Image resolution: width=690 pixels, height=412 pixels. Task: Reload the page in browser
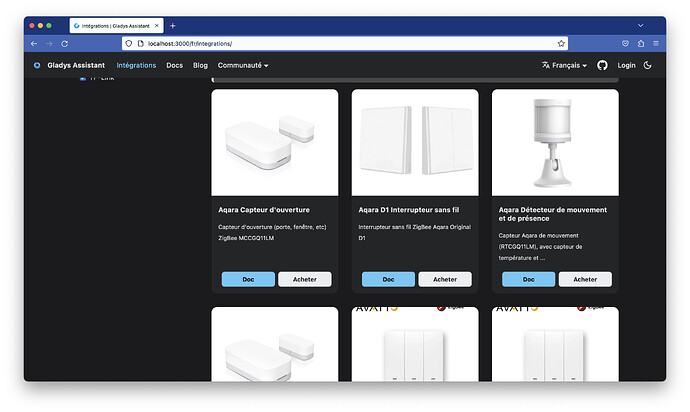click(x=65, y=44)
